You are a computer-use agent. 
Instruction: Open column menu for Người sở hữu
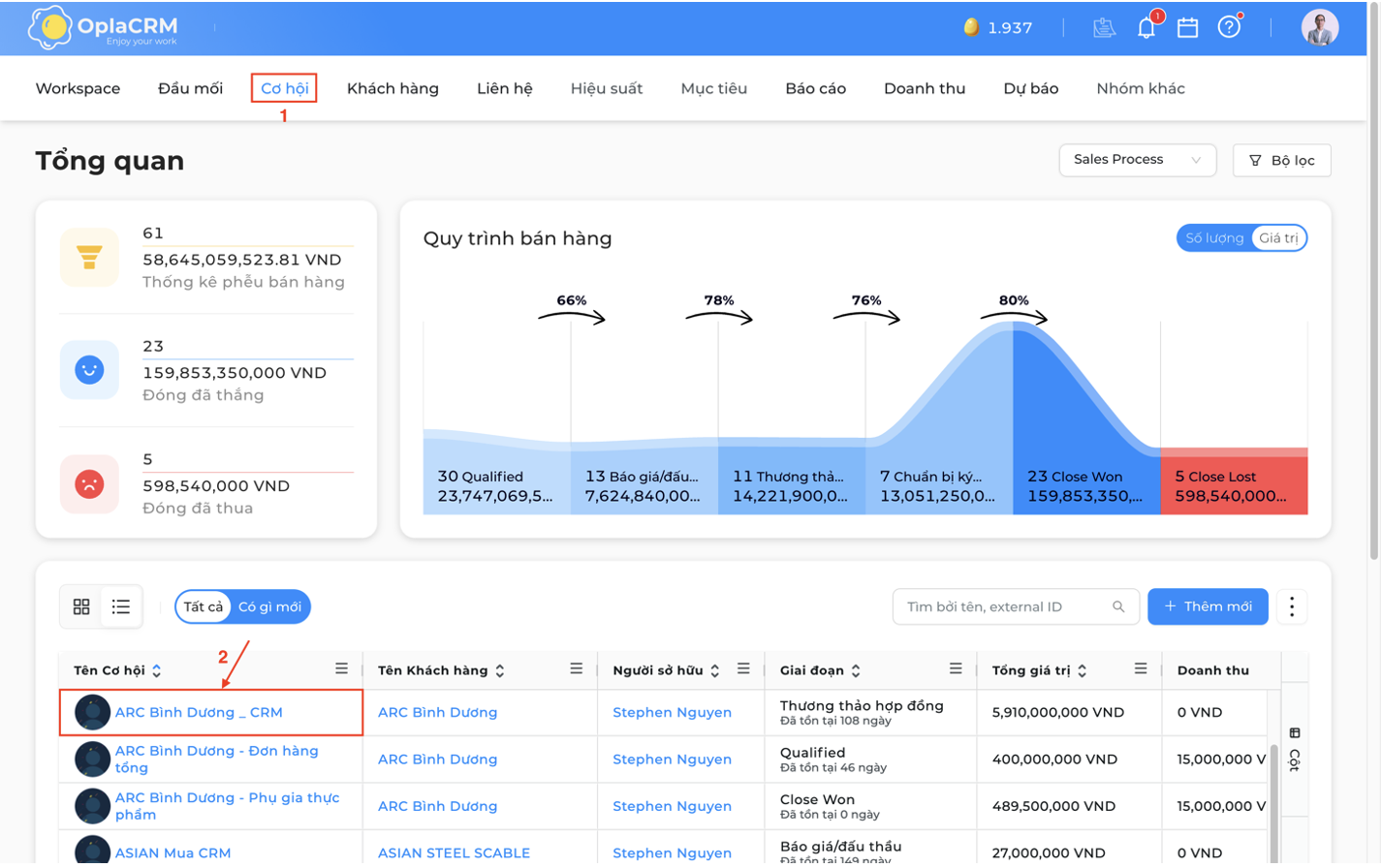coord(743,668)
